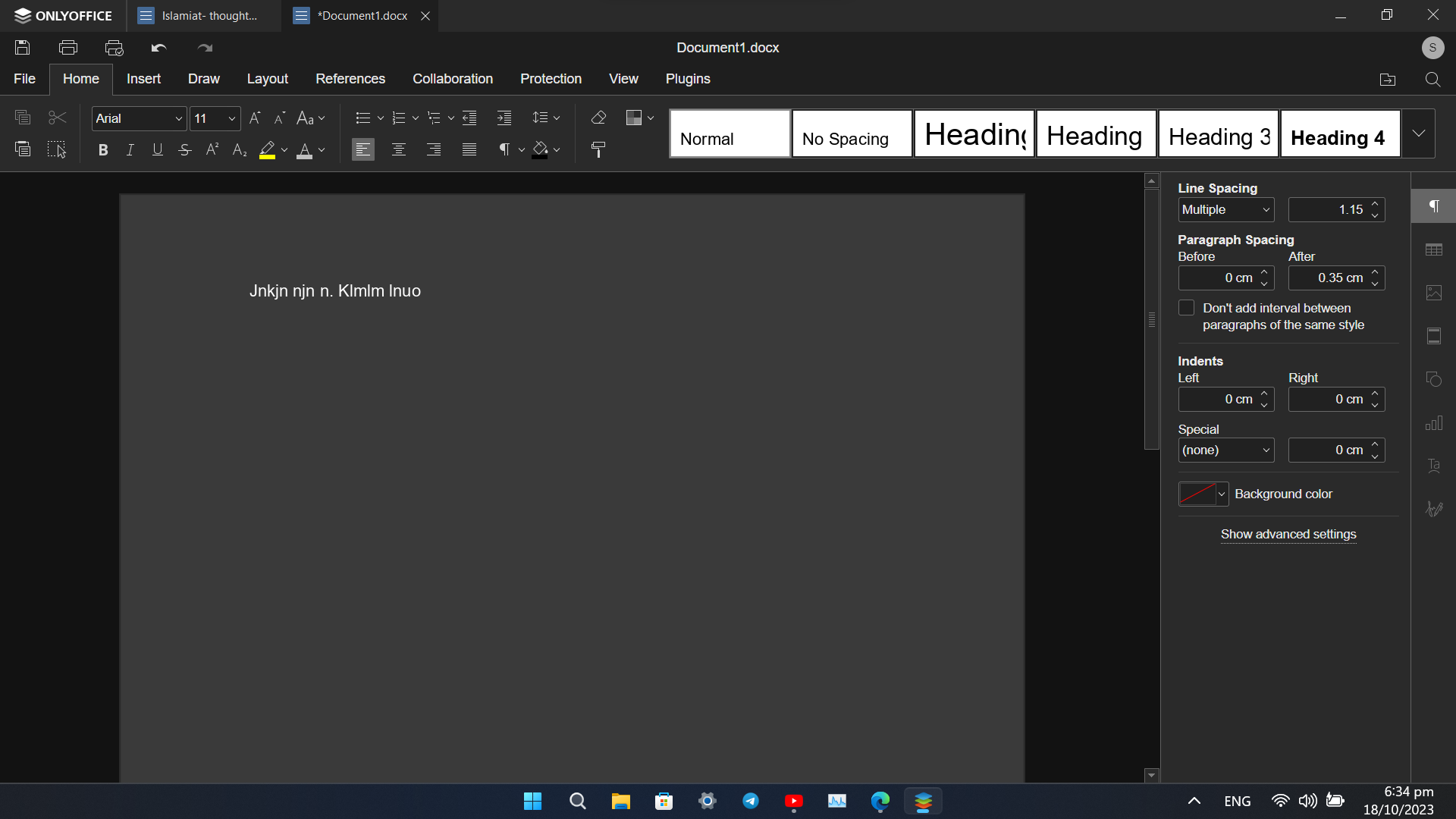
Task: Switch to the References tab
Action: [350, 79]
